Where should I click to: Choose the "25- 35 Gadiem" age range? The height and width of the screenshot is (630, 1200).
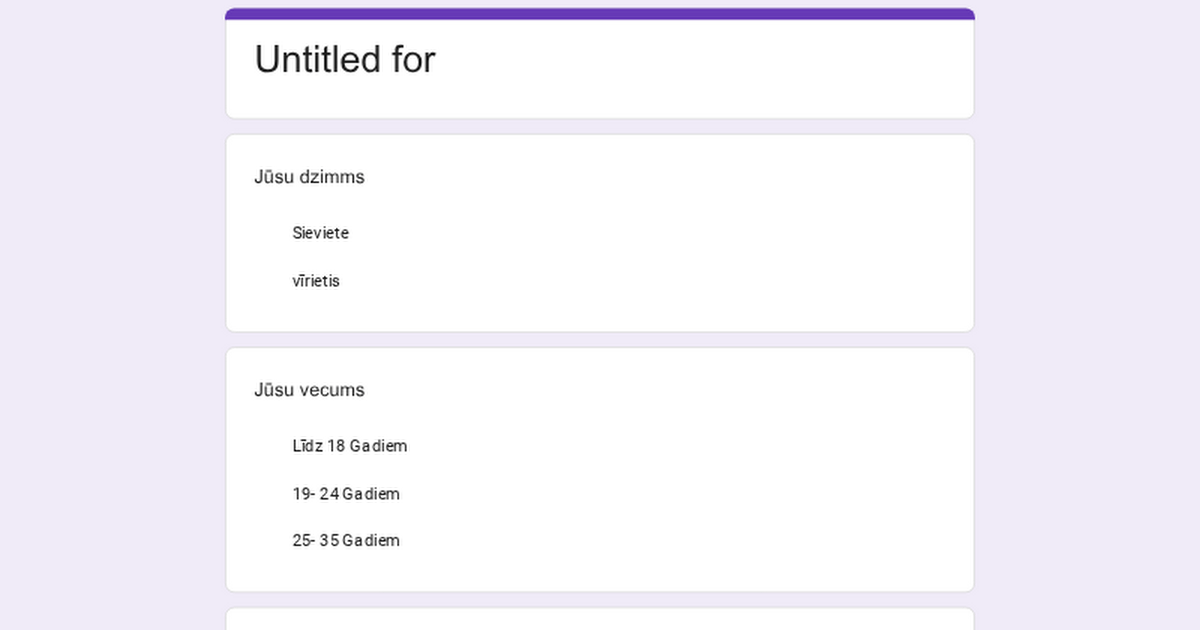tap(345, 541)
